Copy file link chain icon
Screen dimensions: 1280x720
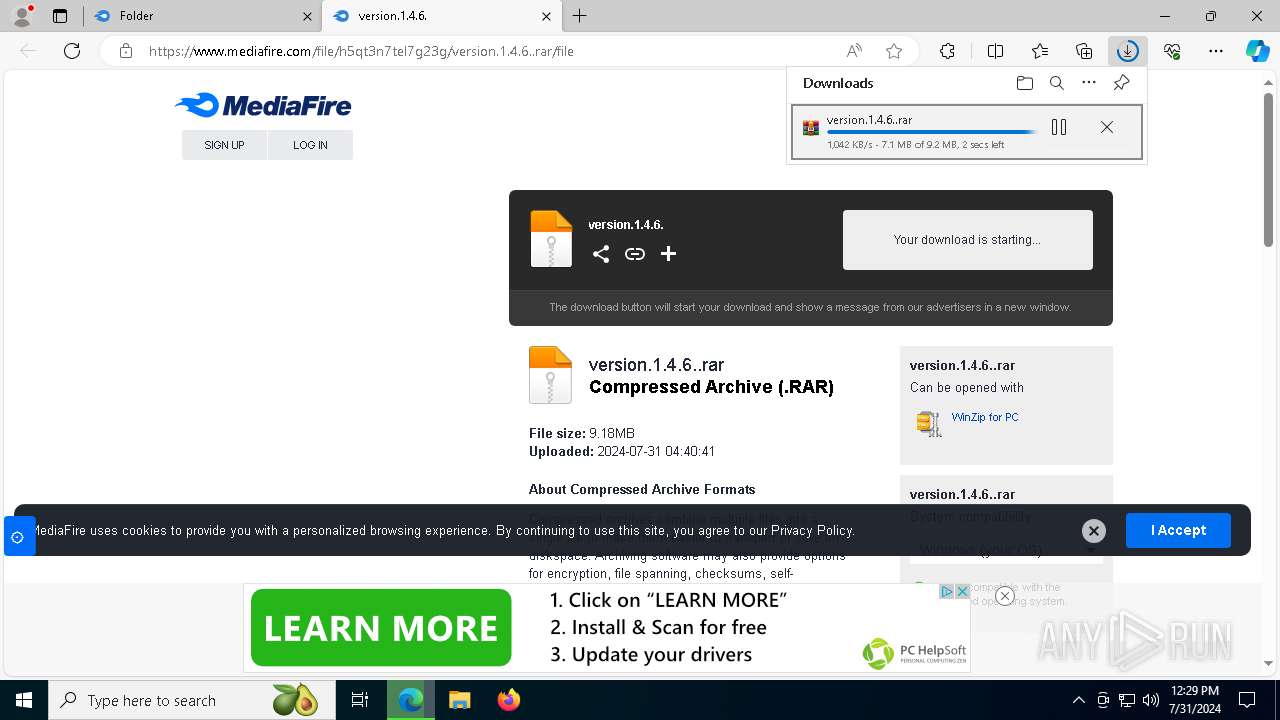[634, 254]
